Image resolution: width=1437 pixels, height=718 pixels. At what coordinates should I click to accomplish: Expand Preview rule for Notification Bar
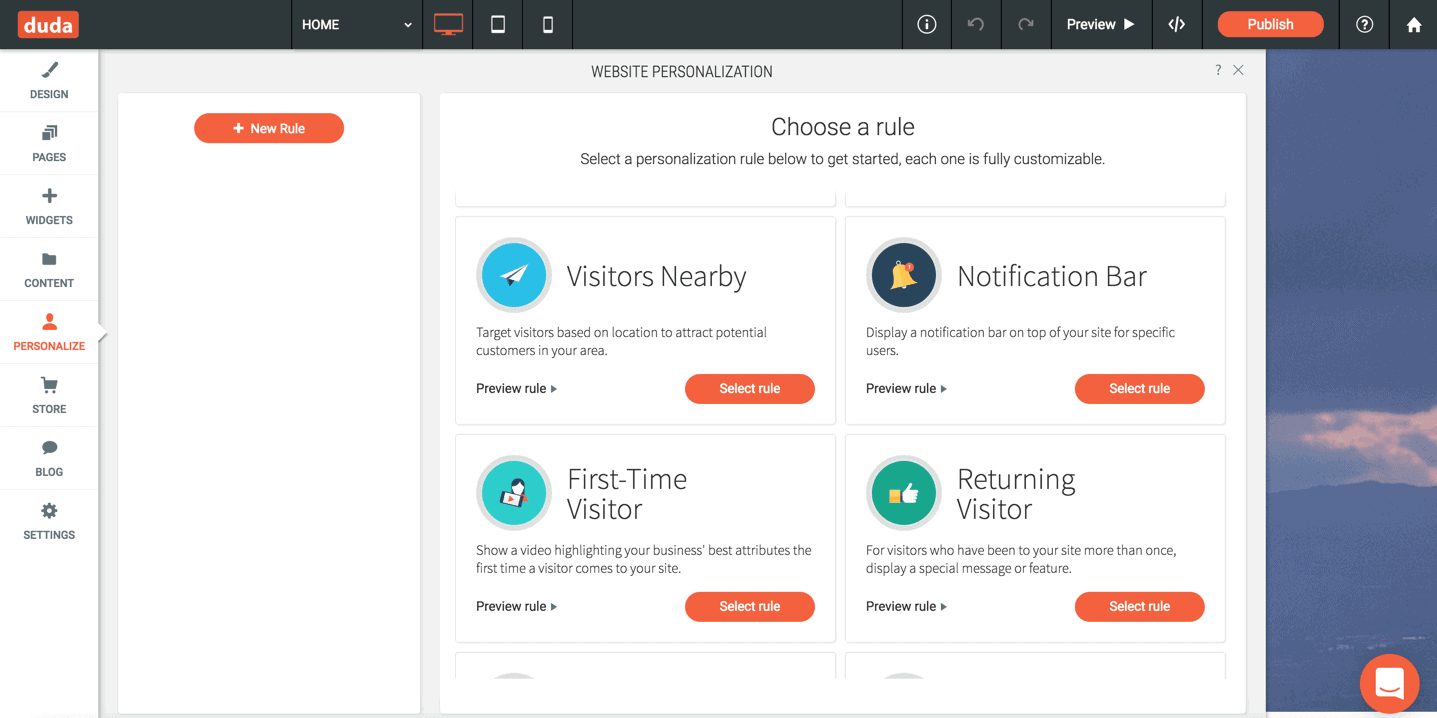(906, 389)
